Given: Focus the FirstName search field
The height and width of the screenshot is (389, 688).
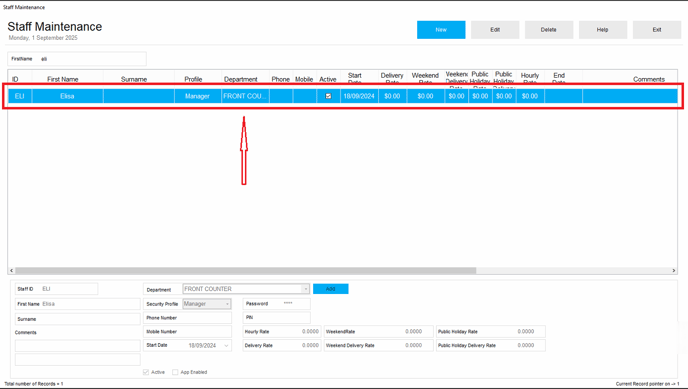Looking at the screenshot, I should [x=77, y=59].
